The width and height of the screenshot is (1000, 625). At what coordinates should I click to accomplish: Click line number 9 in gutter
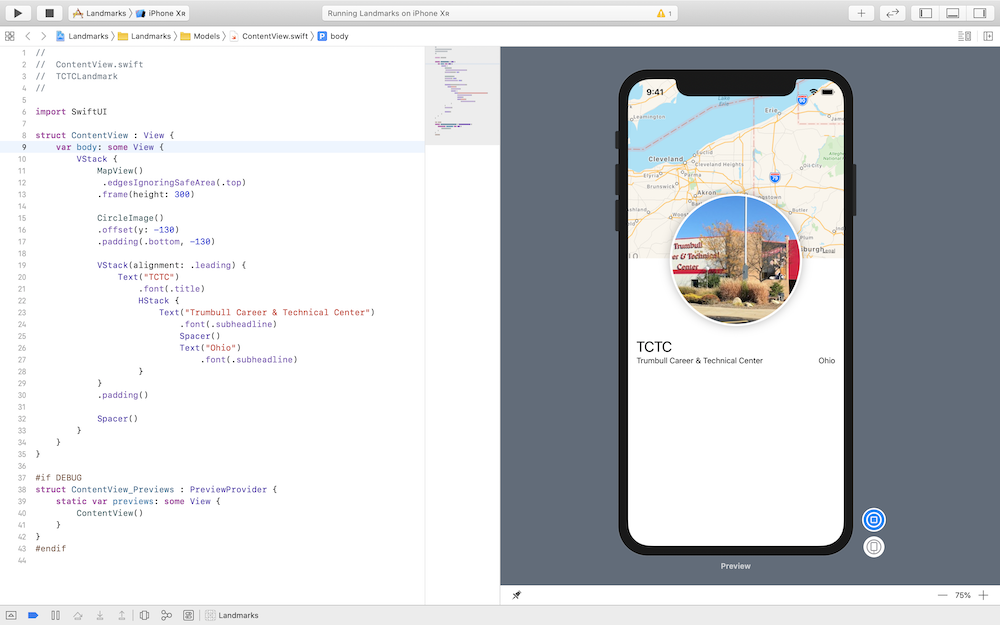tap(24, 147)
